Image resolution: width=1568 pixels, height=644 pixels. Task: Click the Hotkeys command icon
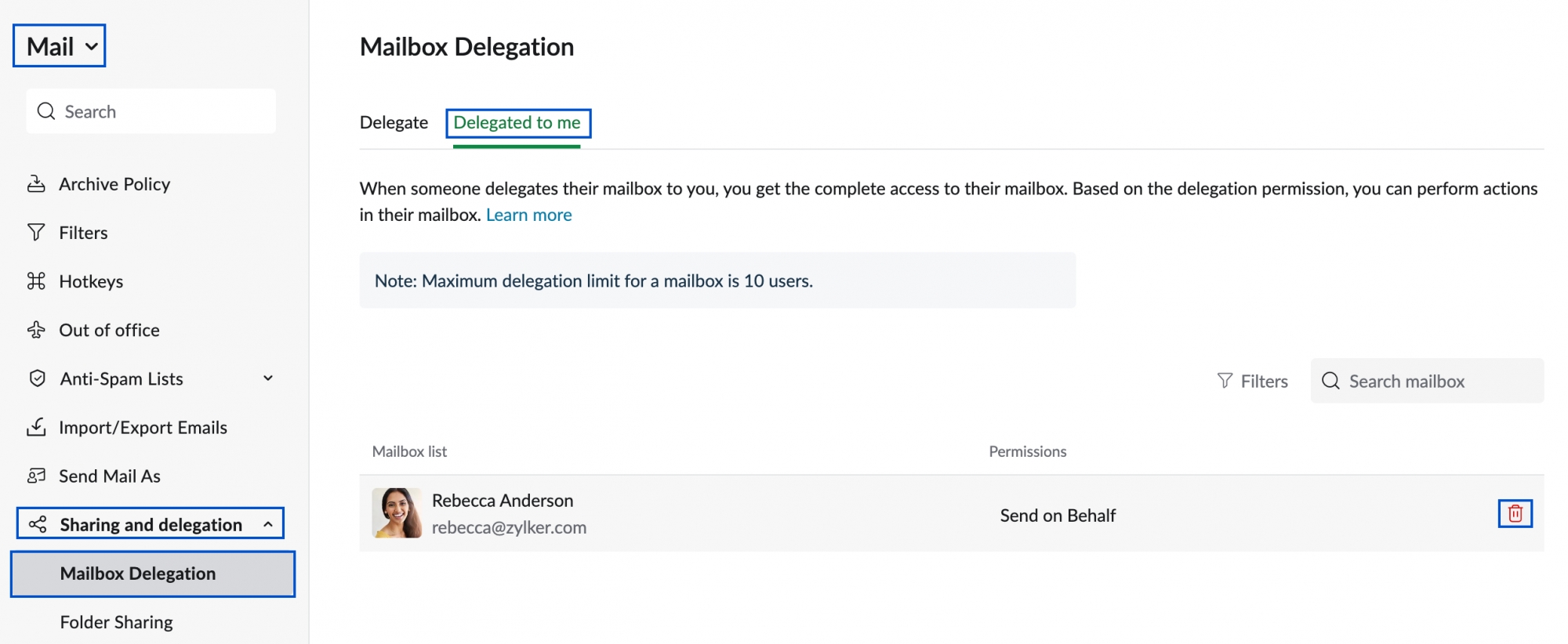tap(36, 281)
